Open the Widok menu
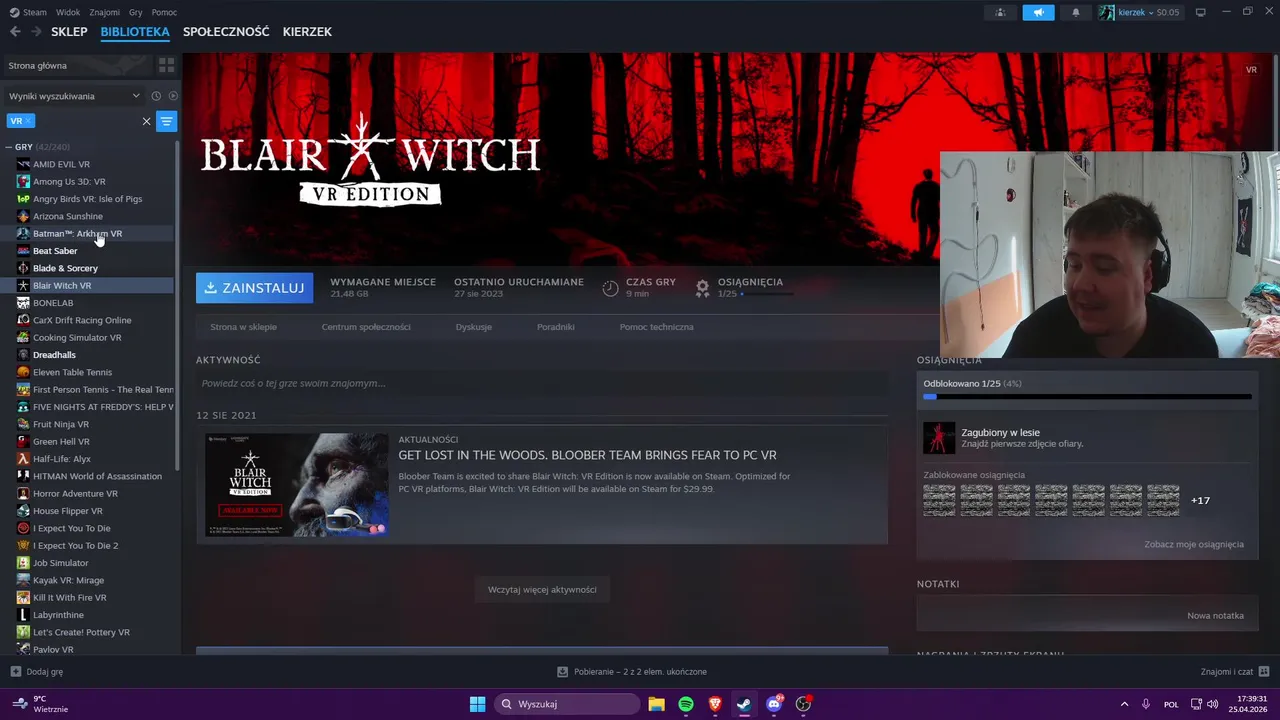This screenshot has height=720, width=1280. tap(68, 12)
